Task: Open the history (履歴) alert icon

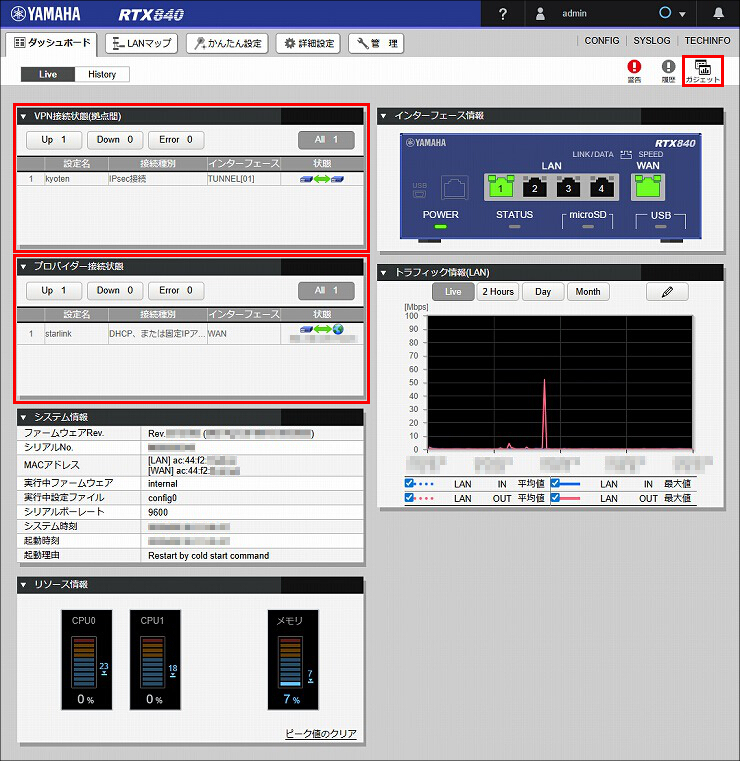Action: (x=668, y=70)
